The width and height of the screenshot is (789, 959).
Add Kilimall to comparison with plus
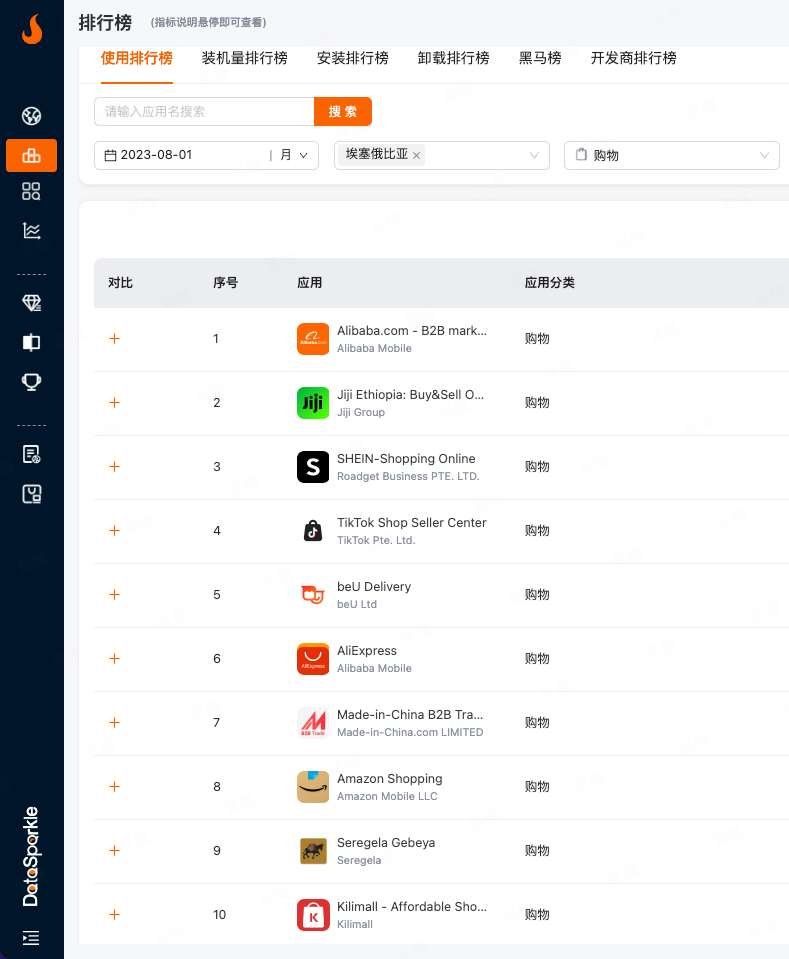[114, 915]
